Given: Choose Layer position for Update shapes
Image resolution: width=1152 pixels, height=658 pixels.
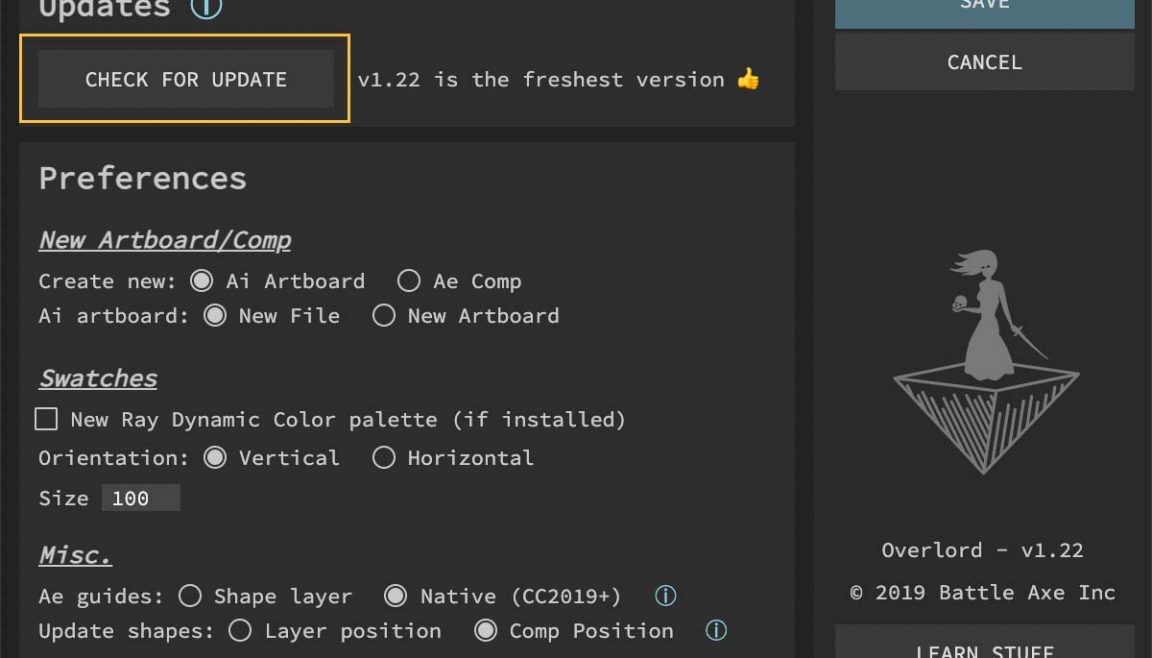Looking at the screenshot, I should [x=240, y=631].
